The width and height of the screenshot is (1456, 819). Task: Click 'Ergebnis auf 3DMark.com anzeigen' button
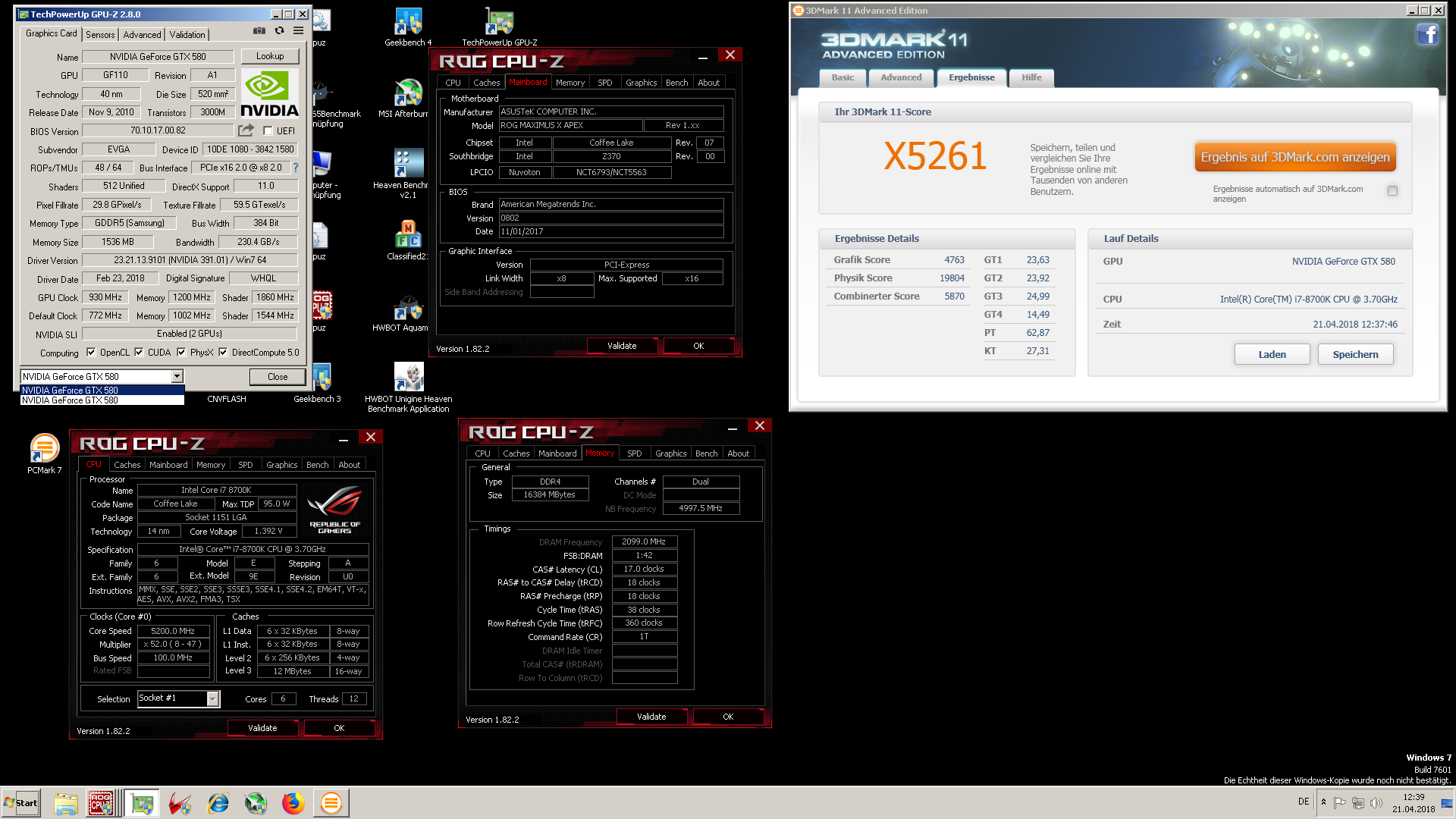coord(1295,157)
